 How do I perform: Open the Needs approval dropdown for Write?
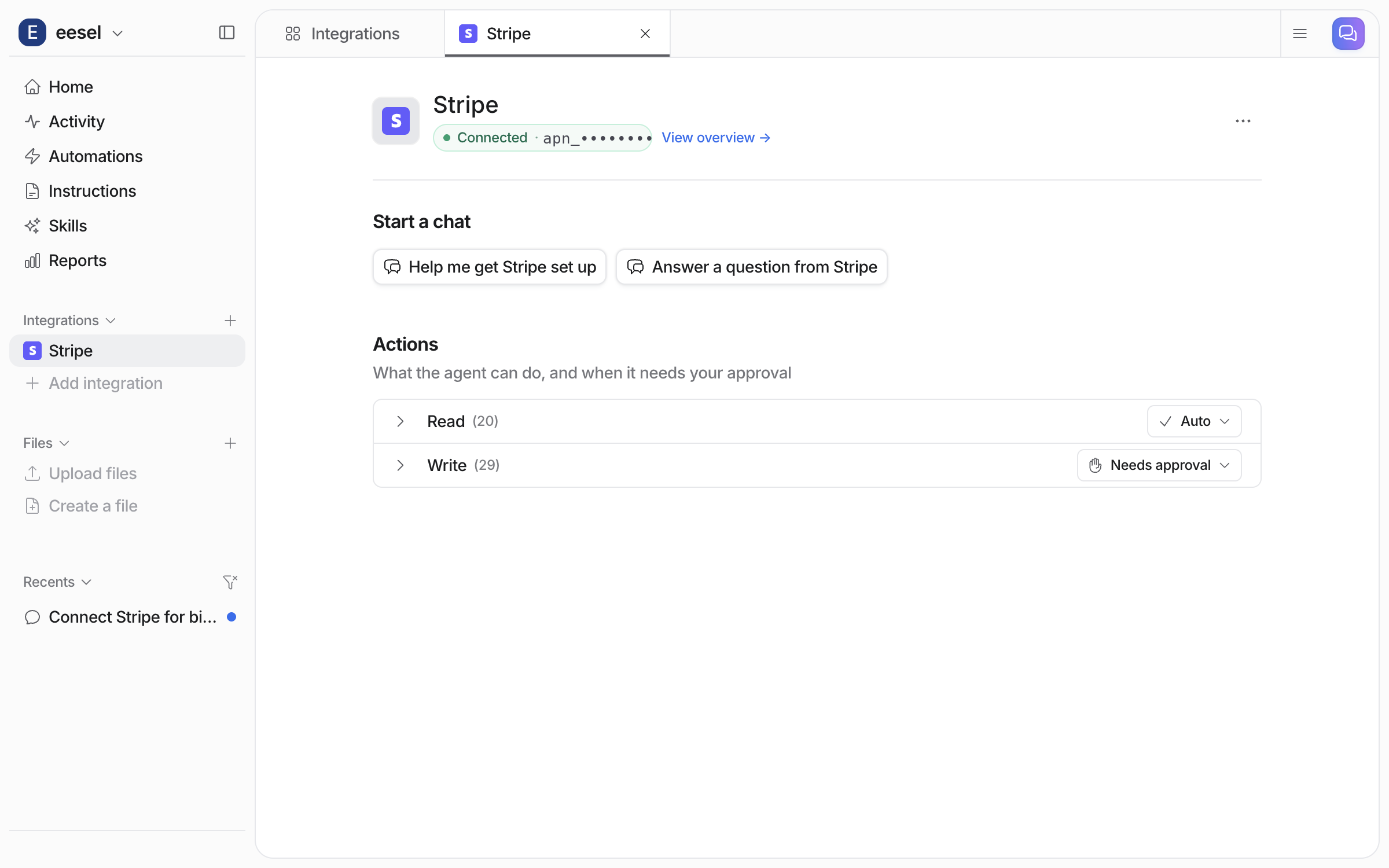[x=1159, y=465]
